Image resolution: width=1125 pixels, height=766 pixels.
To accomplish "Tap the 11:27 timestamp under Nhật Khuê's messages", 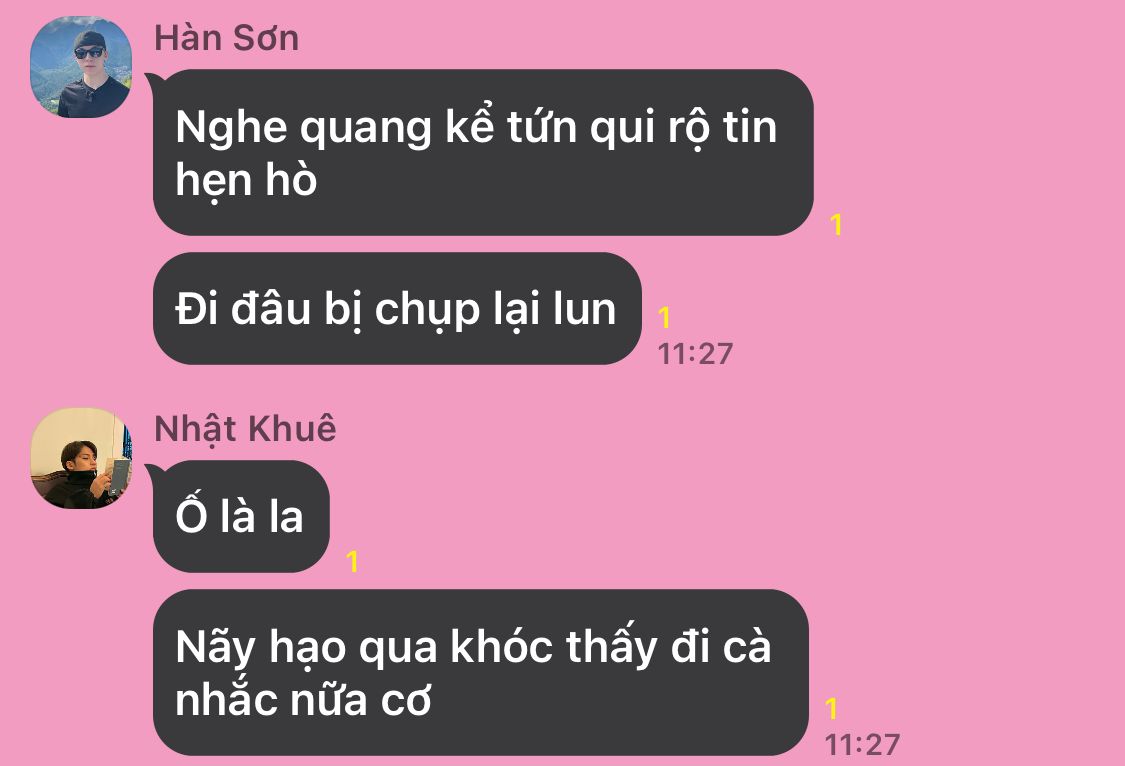I will 862,745.
